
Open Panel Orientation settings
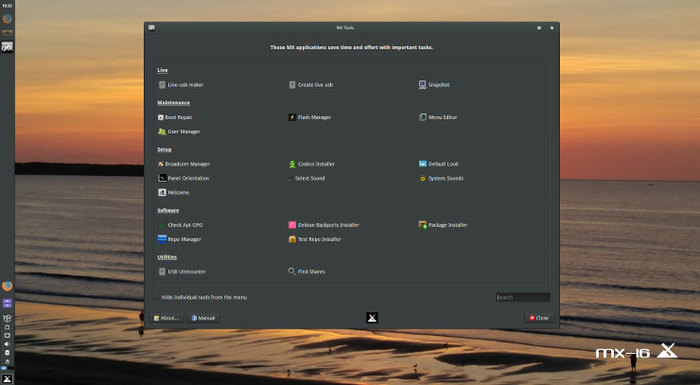tap(183, 178)
